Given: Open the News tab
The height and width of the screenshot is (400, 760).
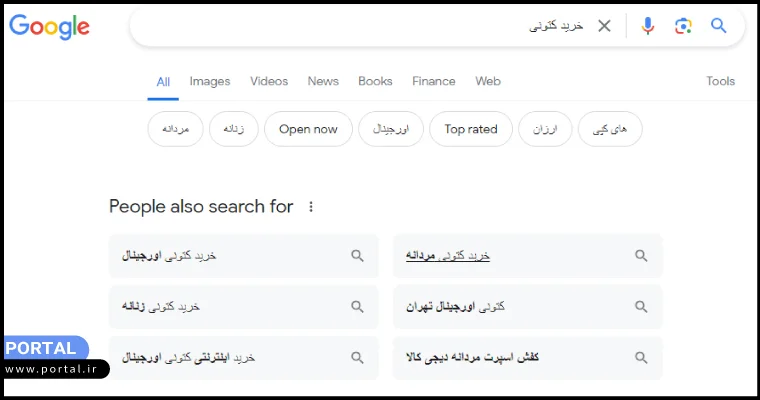Looking at the screenshot, I should [323, 81].
